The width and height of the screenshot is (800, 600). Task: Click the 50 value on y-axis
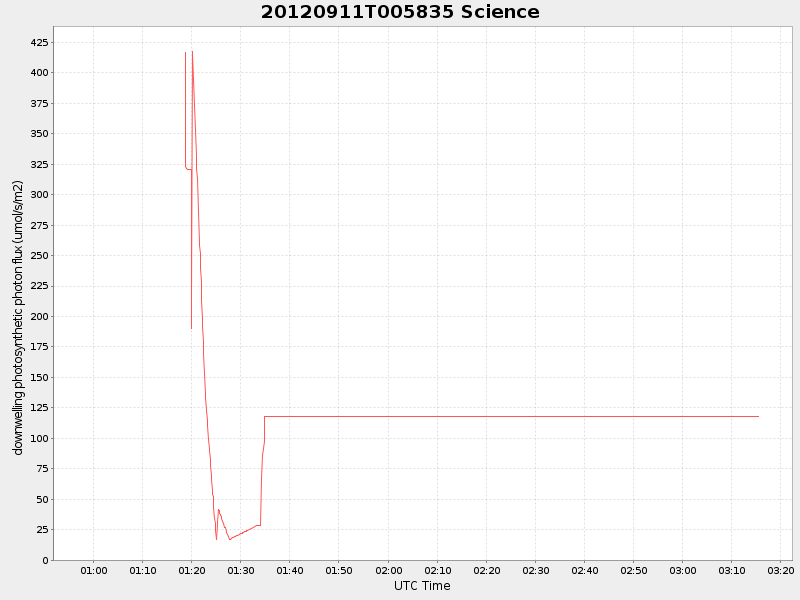pos(42,499)
